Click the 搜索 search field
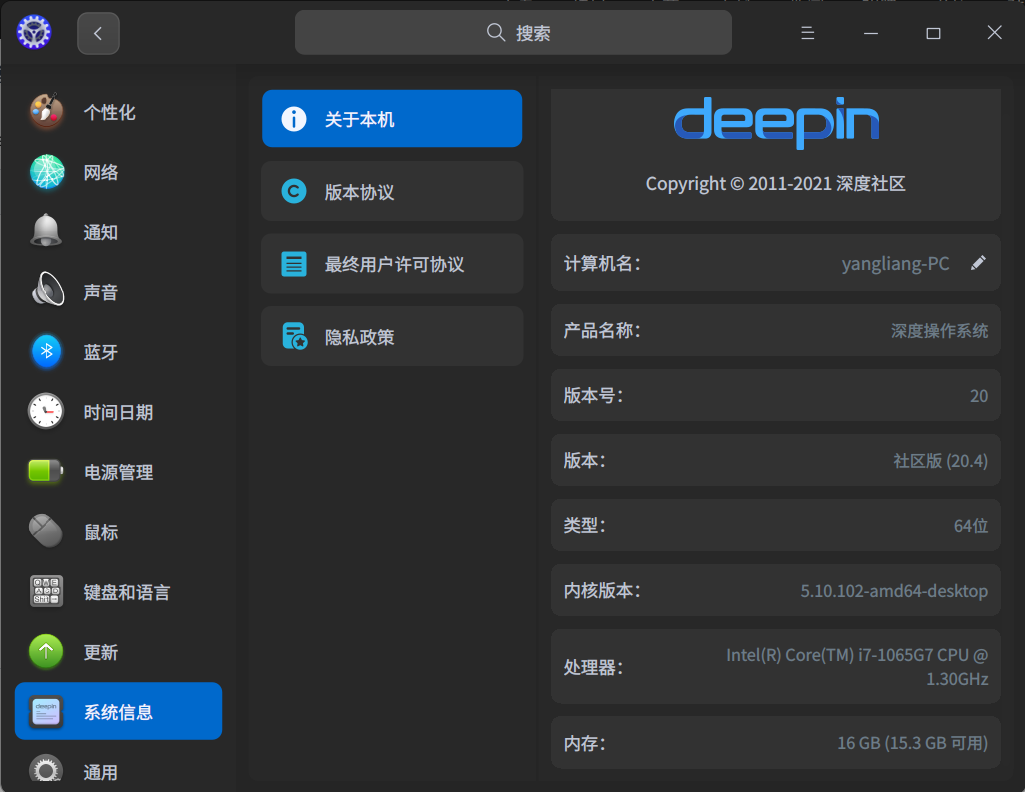1025x792 pixels. (x=513, y=32)
